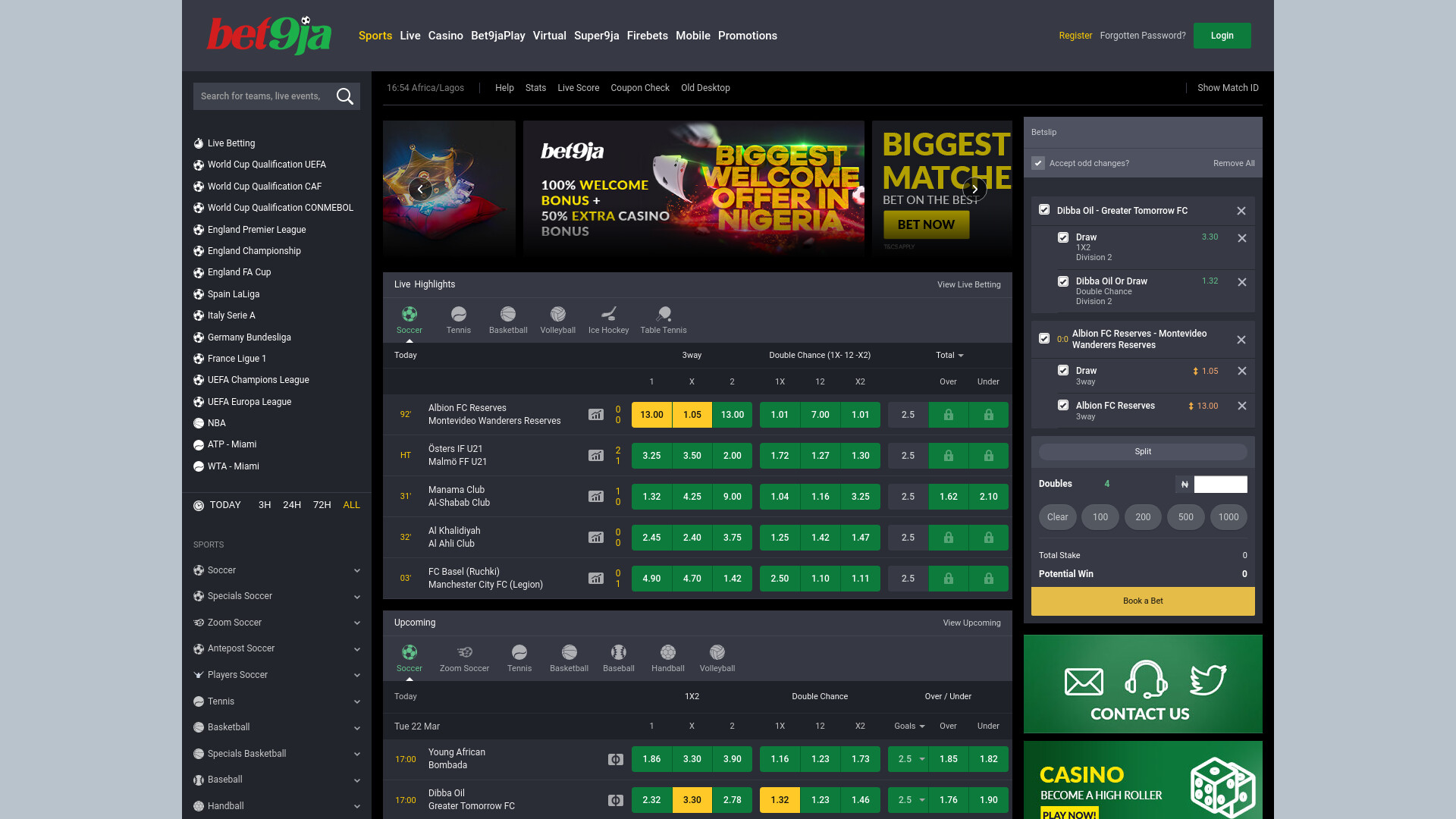This screenshot has height=819, width=1456.
Task: Toggle Accept odd changes checkbox
Action: coord(1038,163)
